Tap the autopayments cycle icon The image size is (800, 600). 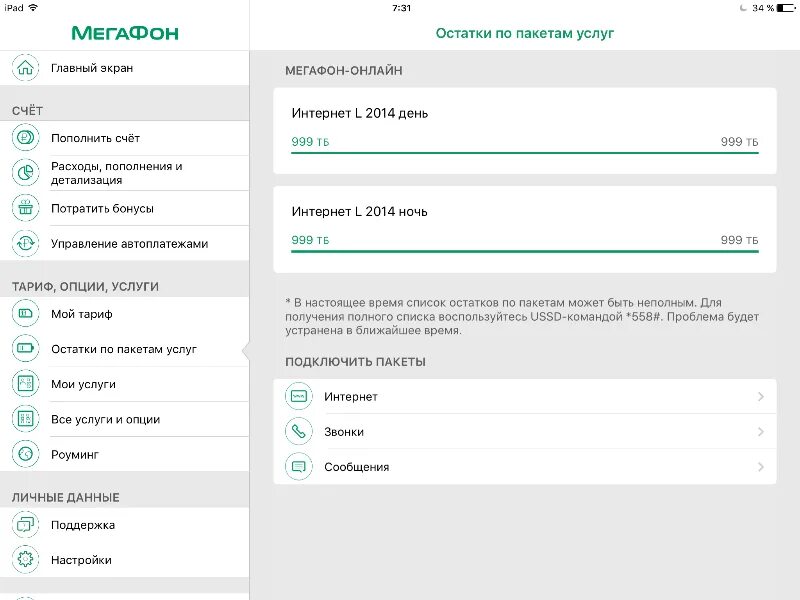click(26, 243)
